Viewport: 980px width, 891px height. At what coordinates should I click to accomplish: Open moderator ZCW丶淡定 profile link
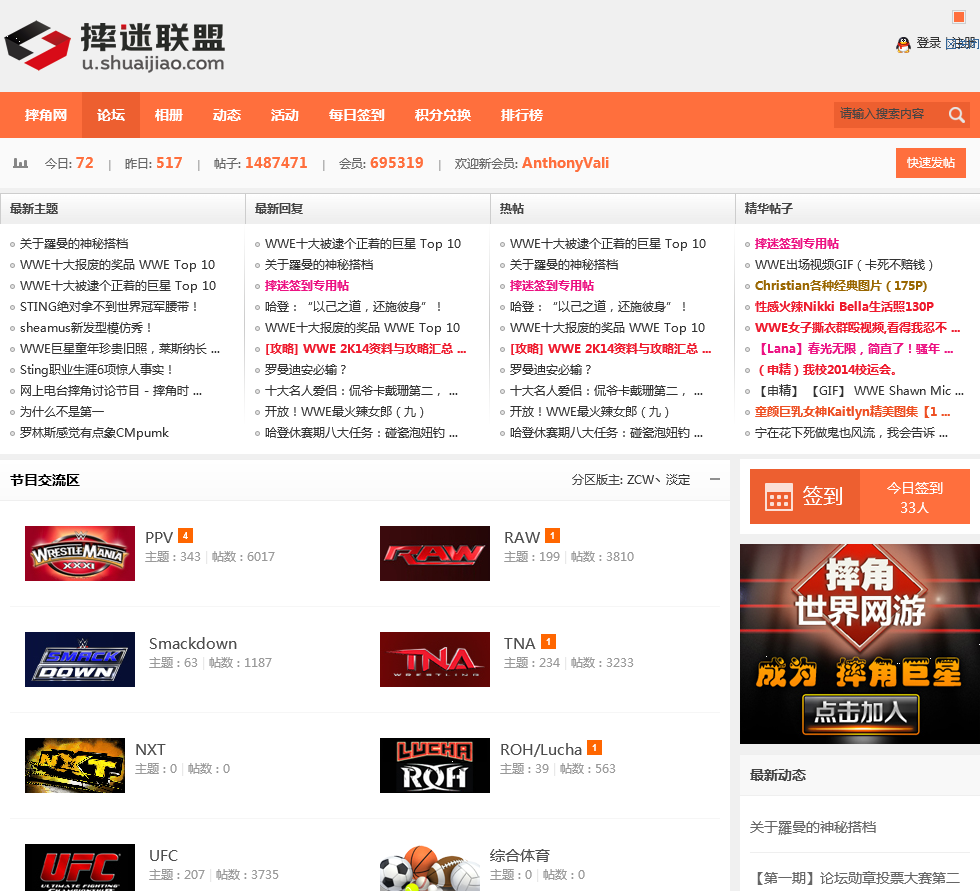pos(658,480)
